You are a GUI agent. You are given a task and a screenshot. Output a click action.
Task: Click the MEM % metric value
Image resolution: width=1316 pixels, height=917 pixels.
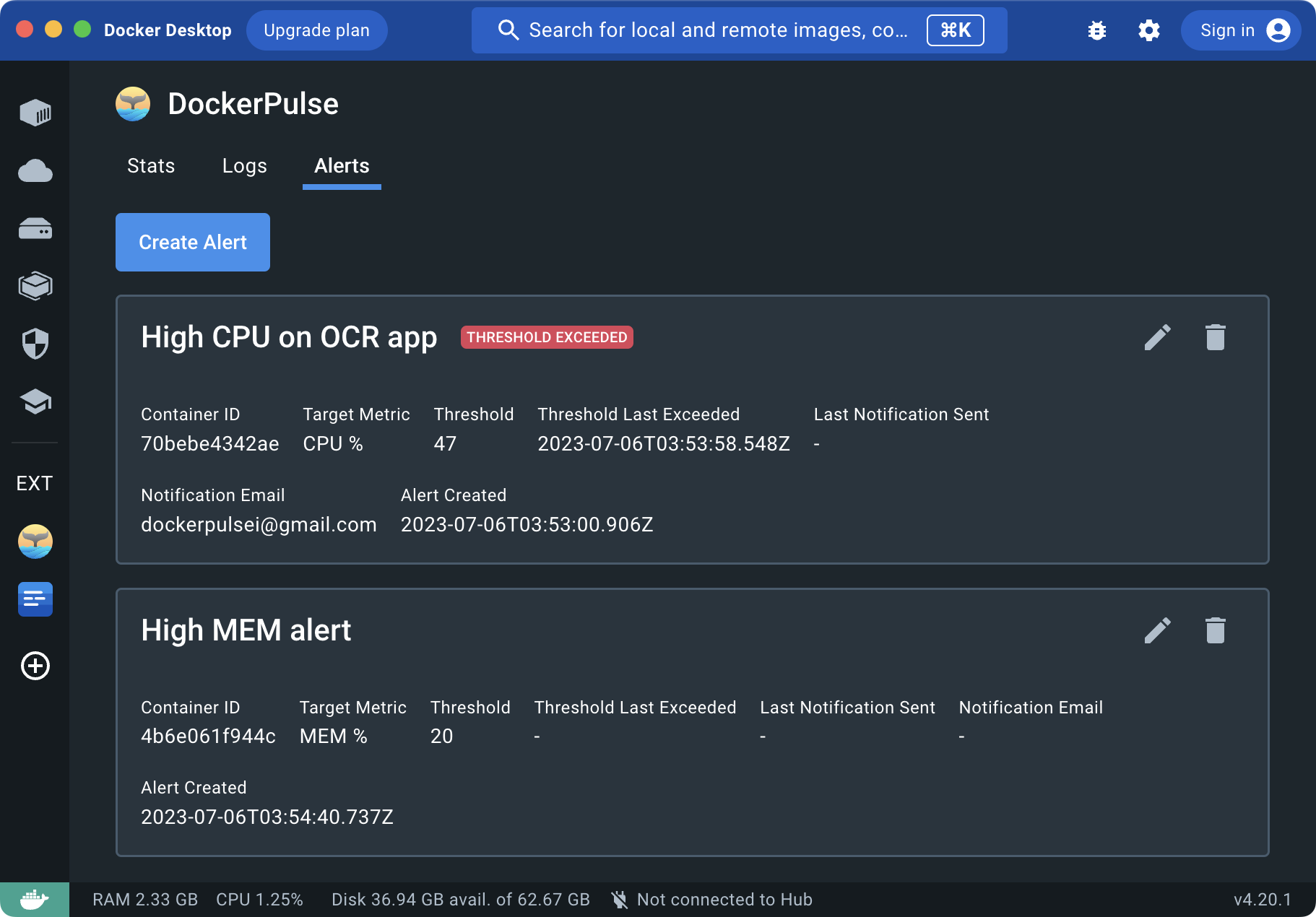click(x=334, y=736)
